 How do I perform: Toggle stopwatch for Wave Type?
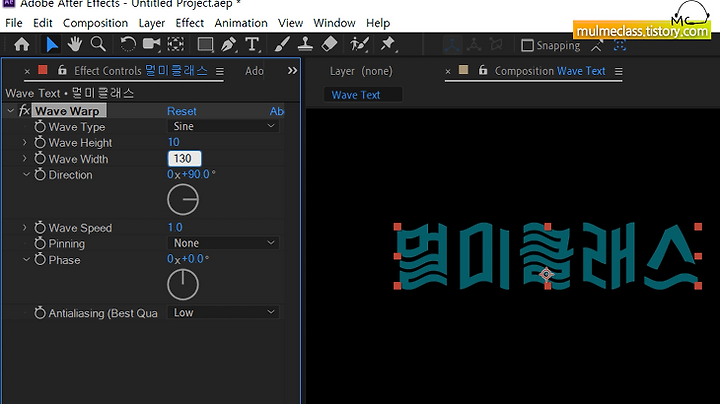[40, 127]
